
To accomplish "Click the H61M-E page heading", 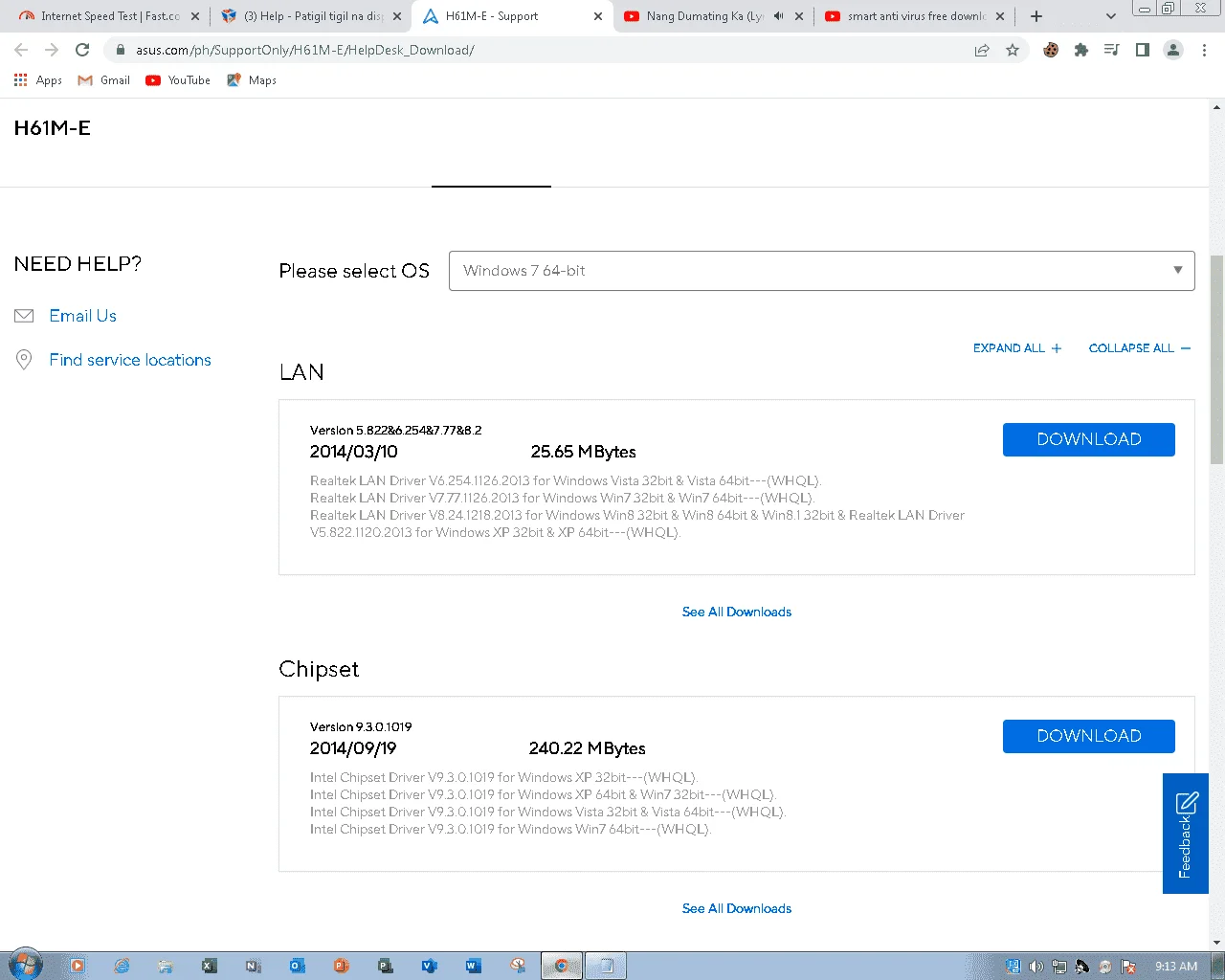I will tap(53, 128).
